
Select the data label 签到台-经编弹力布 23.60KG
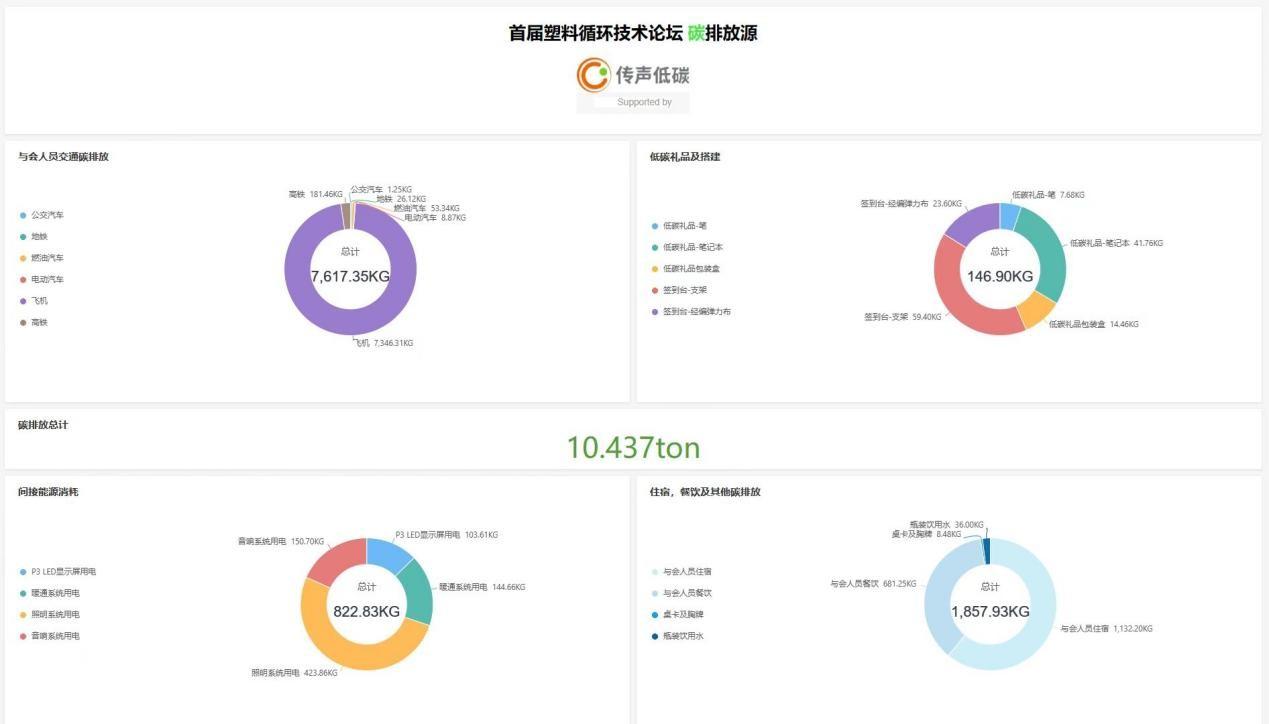911,203
